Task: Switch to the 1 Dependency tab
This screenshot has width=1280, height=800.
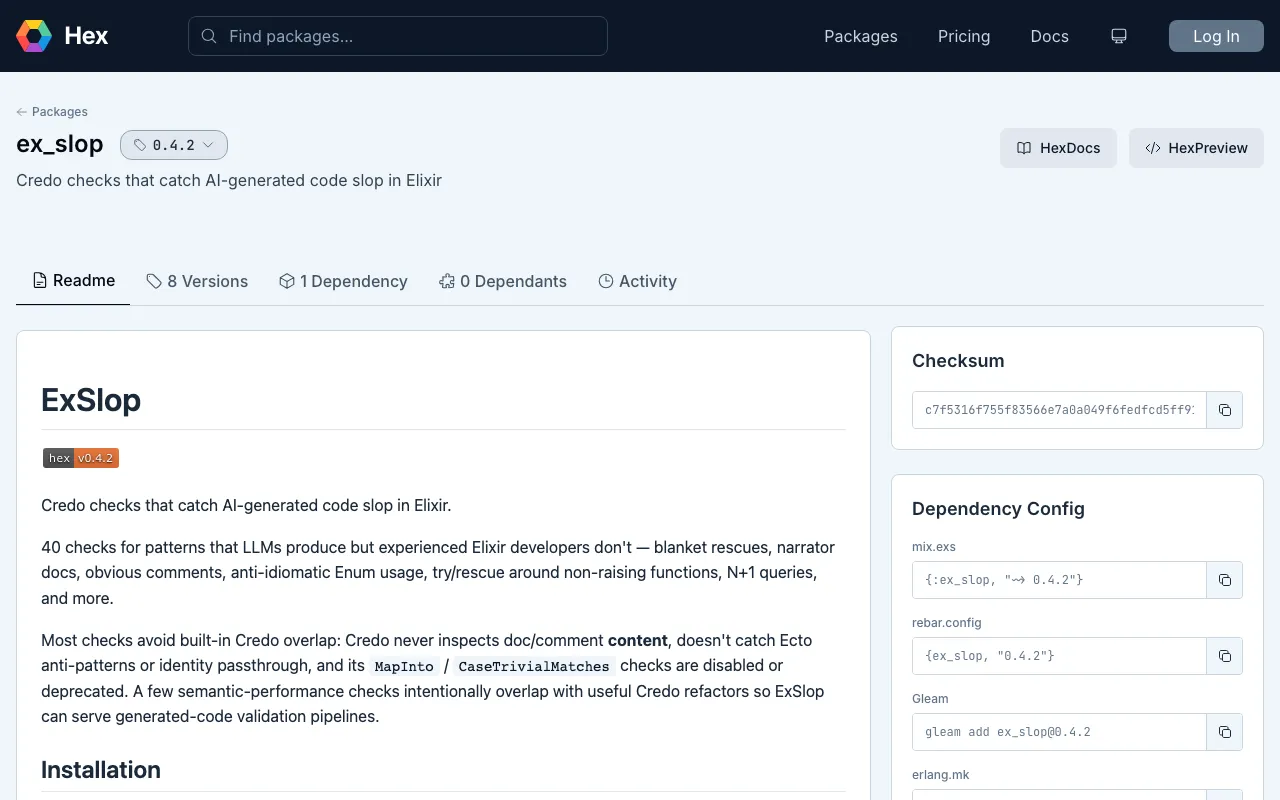Action: point(343,281)
